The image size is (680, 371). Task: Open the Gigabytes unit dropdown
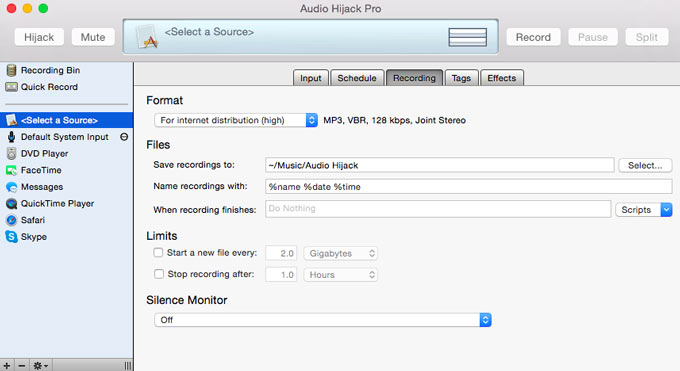[340, 253]
